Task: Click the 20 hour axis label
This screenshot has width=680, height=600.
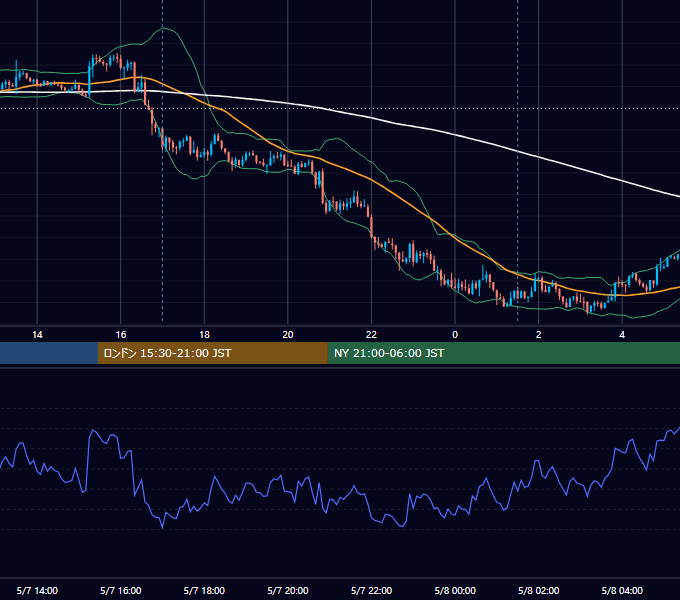Action: (288, 335)
